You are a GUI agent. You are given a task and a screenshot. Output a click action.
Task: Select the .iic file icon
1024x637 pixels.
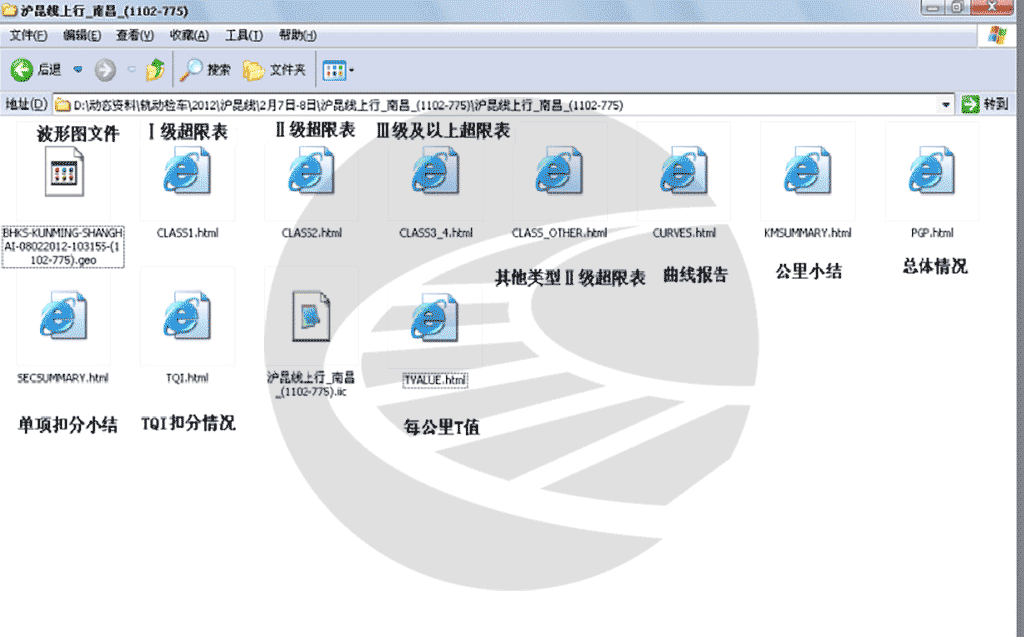click(312, 316)
